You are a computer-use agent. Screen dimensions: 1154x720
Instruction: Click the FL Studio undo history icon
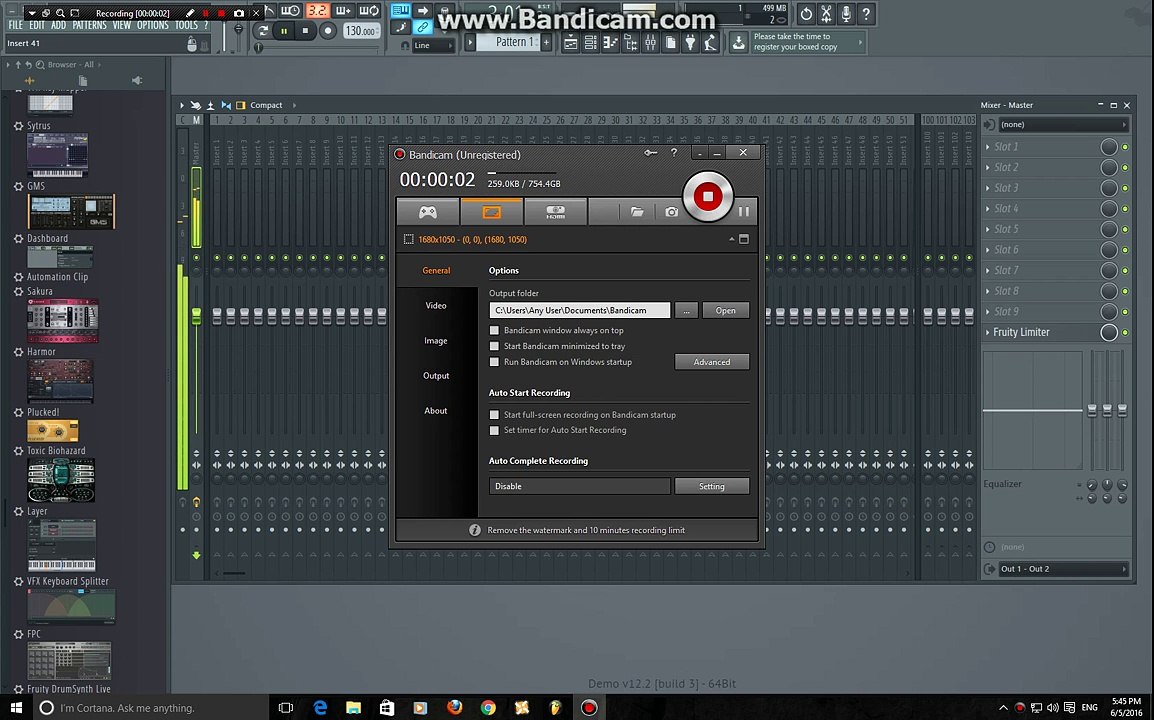(x=806, y=14)
